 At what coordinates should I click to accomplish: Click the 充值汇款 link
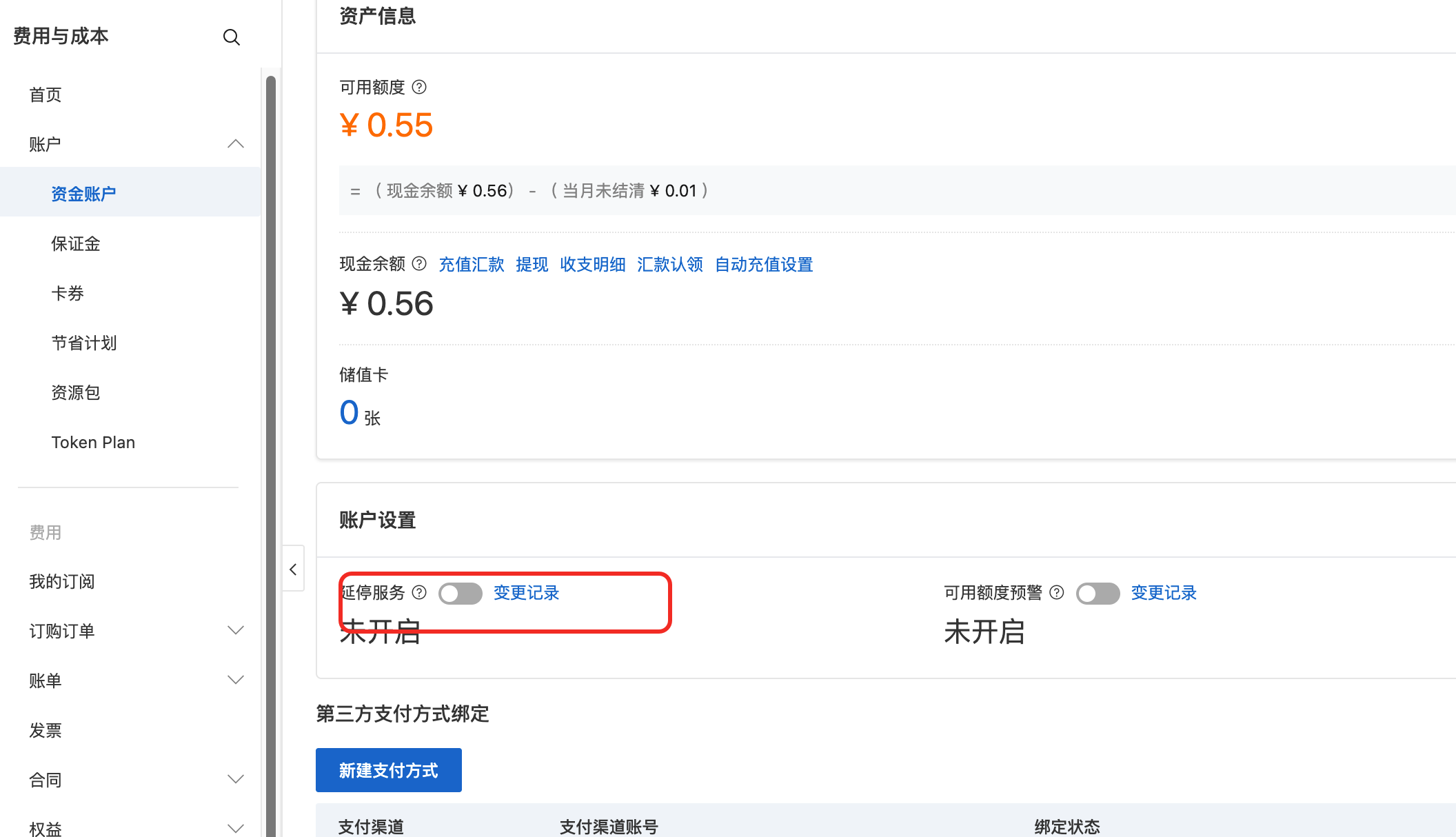pyautogui.click(x=472, y=265)
